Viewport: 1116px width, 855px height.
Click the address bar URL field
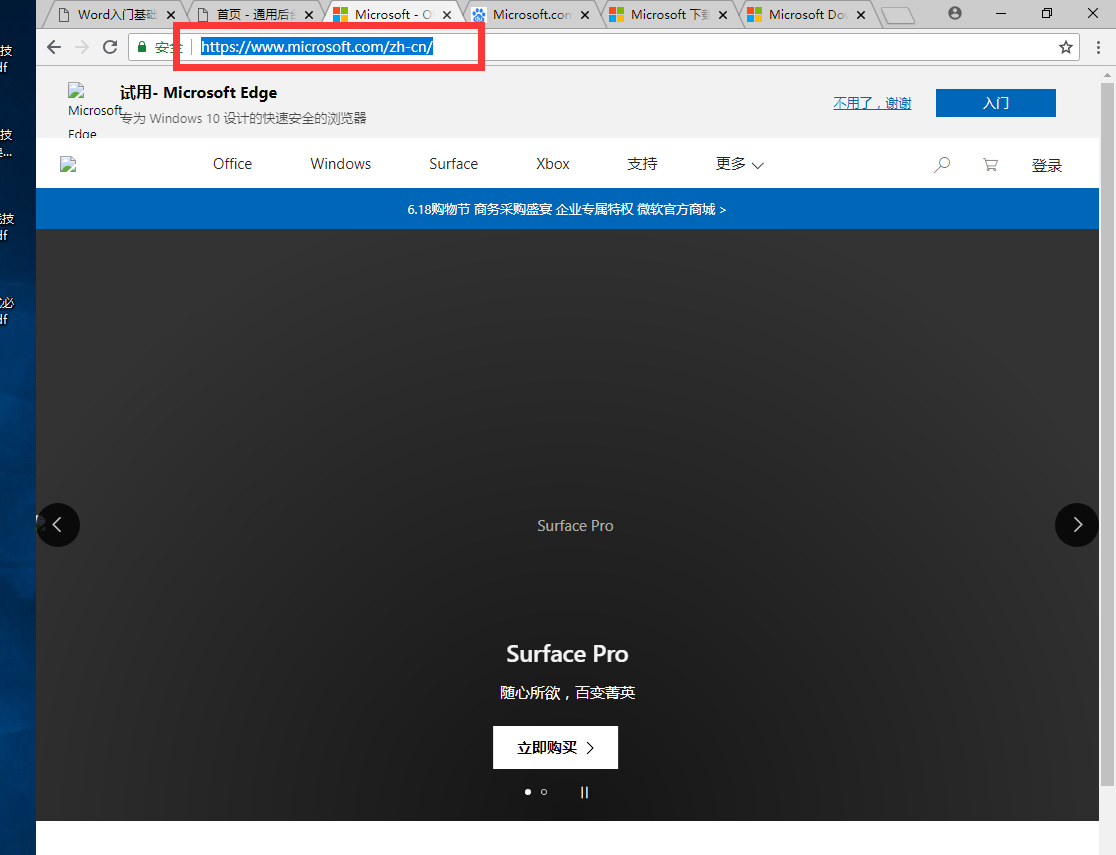tap(600, 47)
